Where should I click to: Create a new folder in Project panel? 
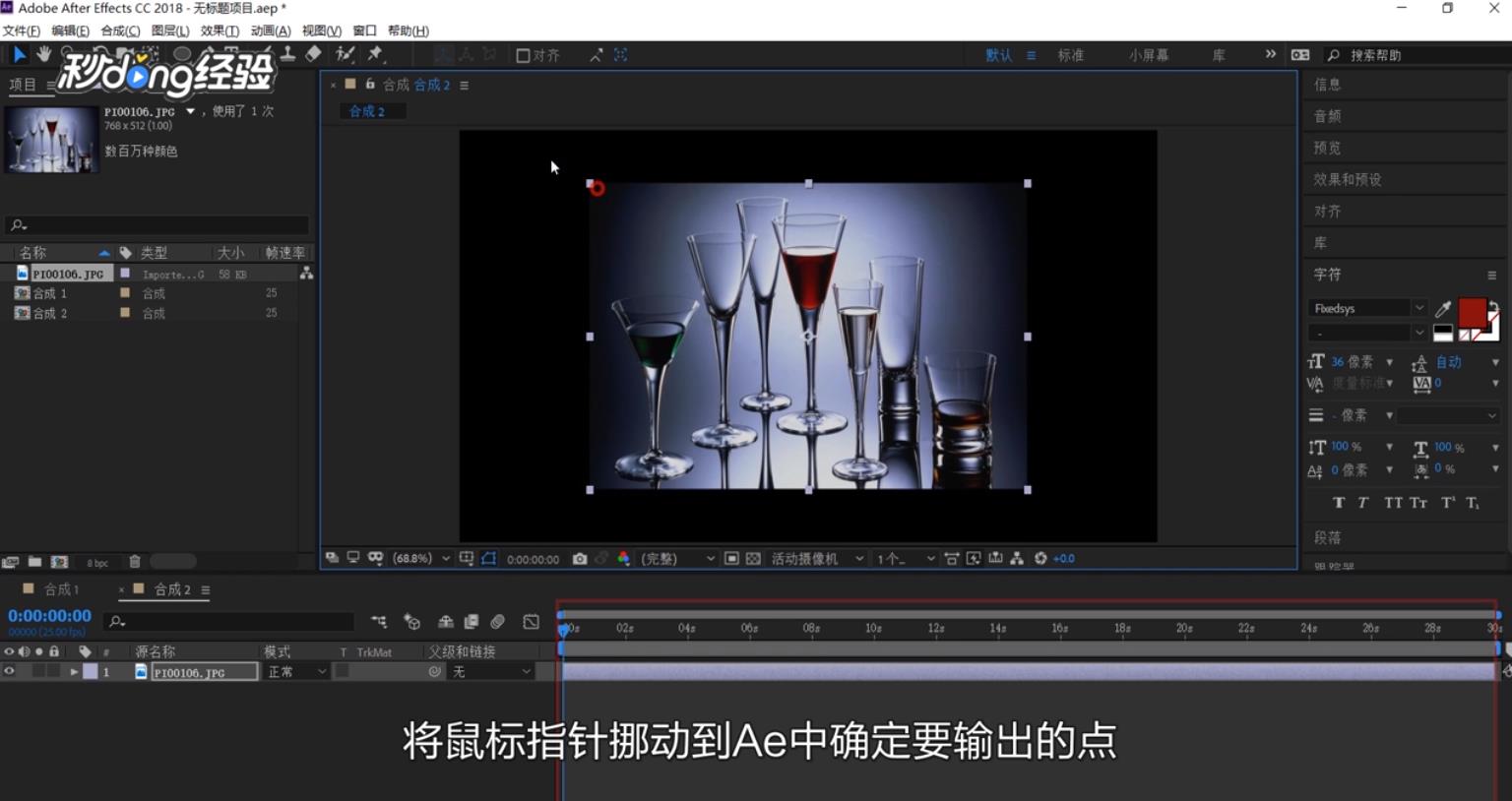pyautogui.click(x=34, y=562)
